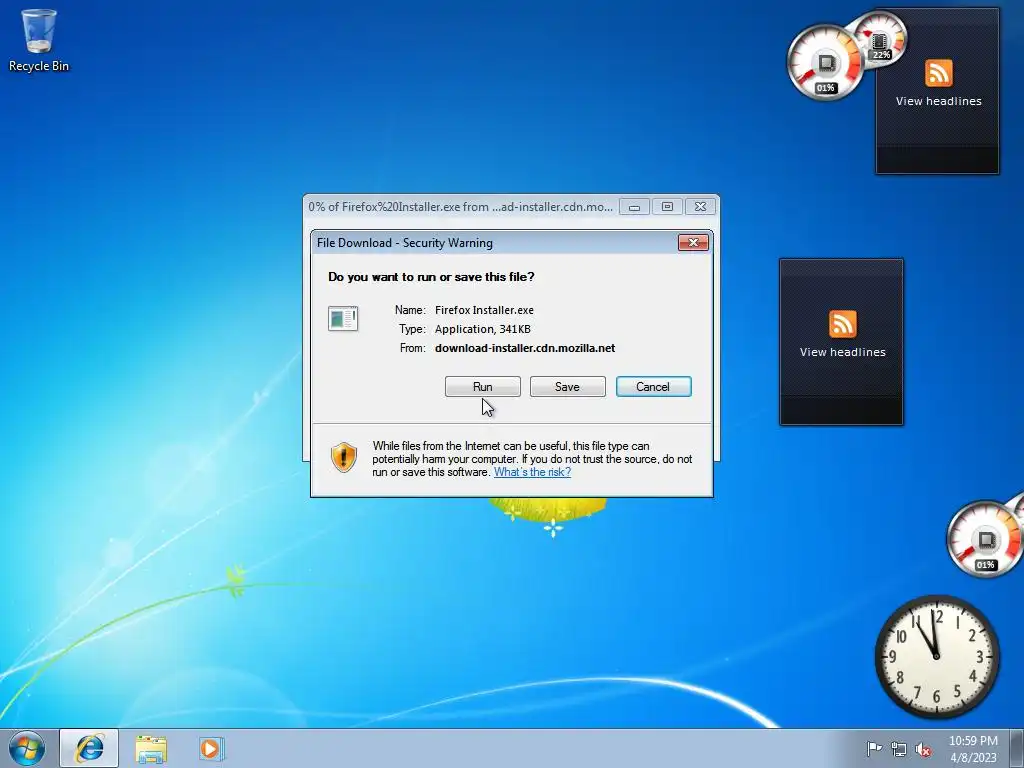Click the memory meter showing 22%

880,39
